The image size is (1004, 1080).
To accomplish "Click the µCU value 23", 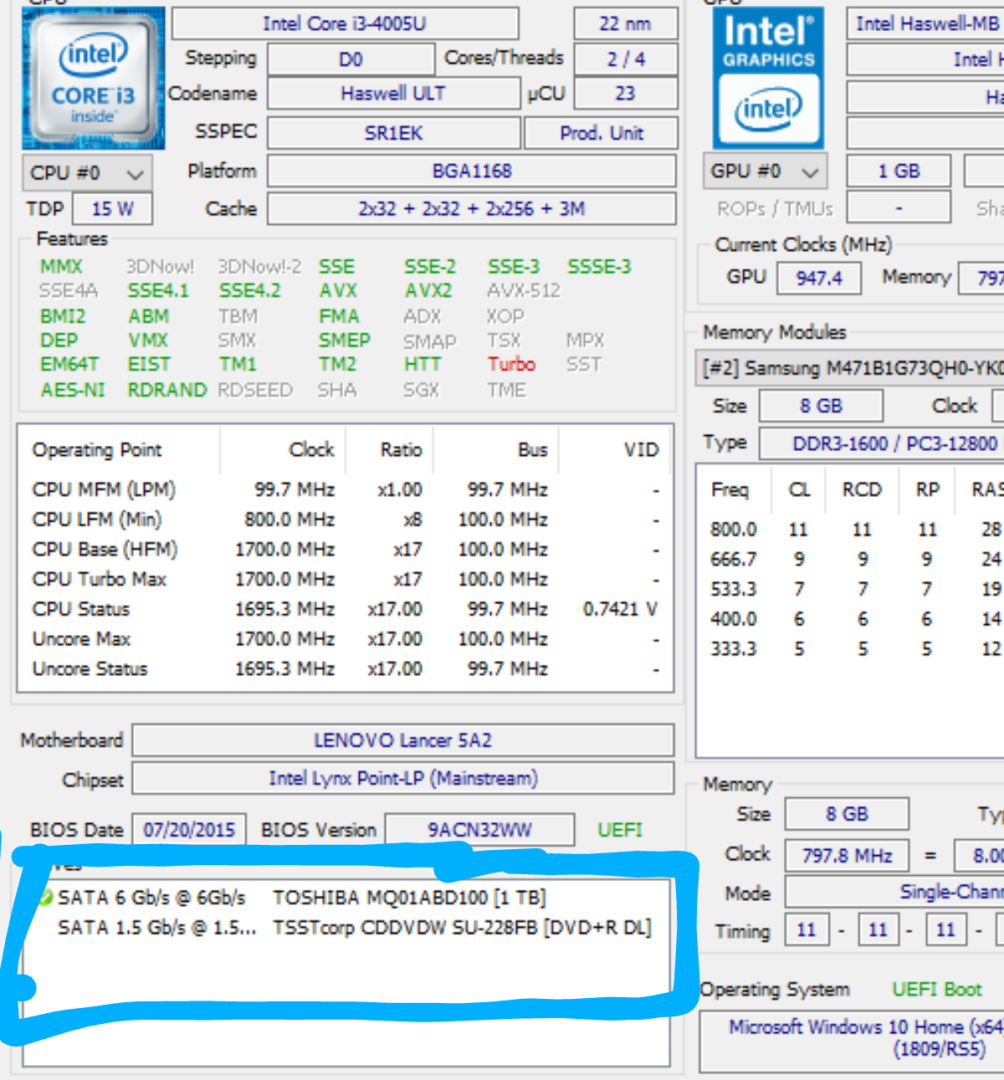I will 625,93.
